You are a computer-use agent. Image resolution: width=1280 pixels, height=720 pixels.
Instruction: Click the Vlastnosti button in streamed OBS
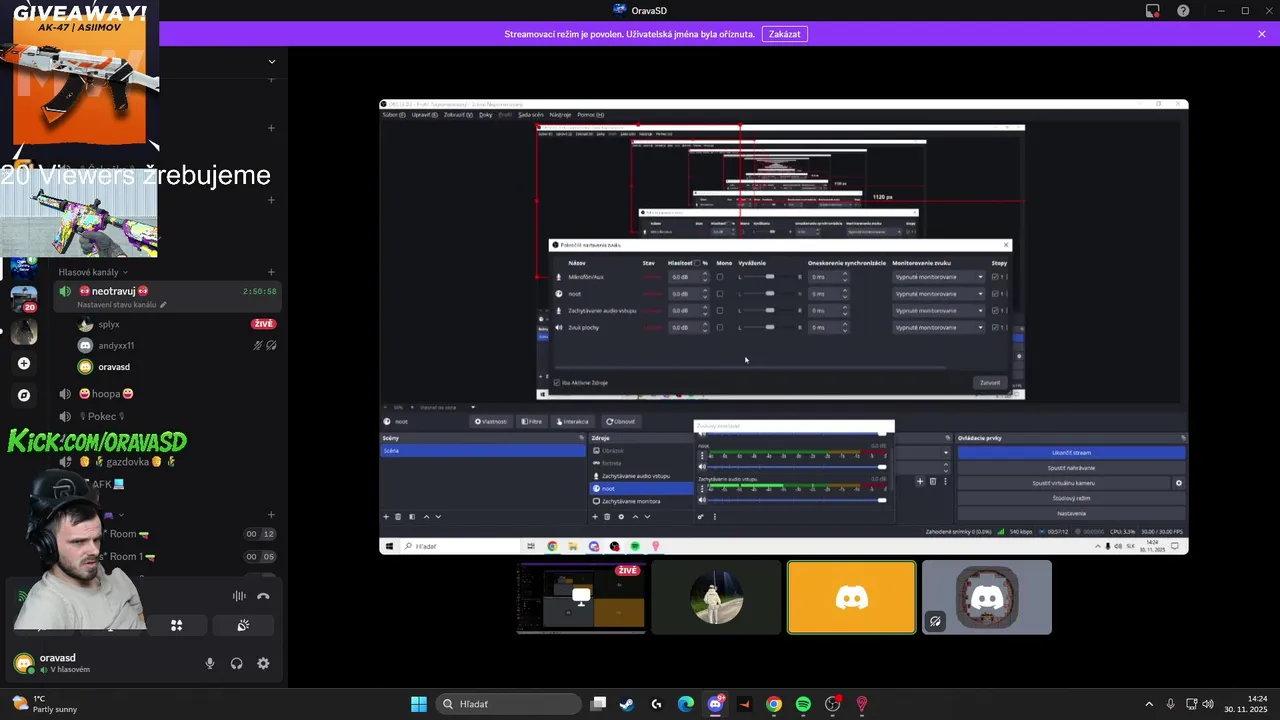point(491,421)
